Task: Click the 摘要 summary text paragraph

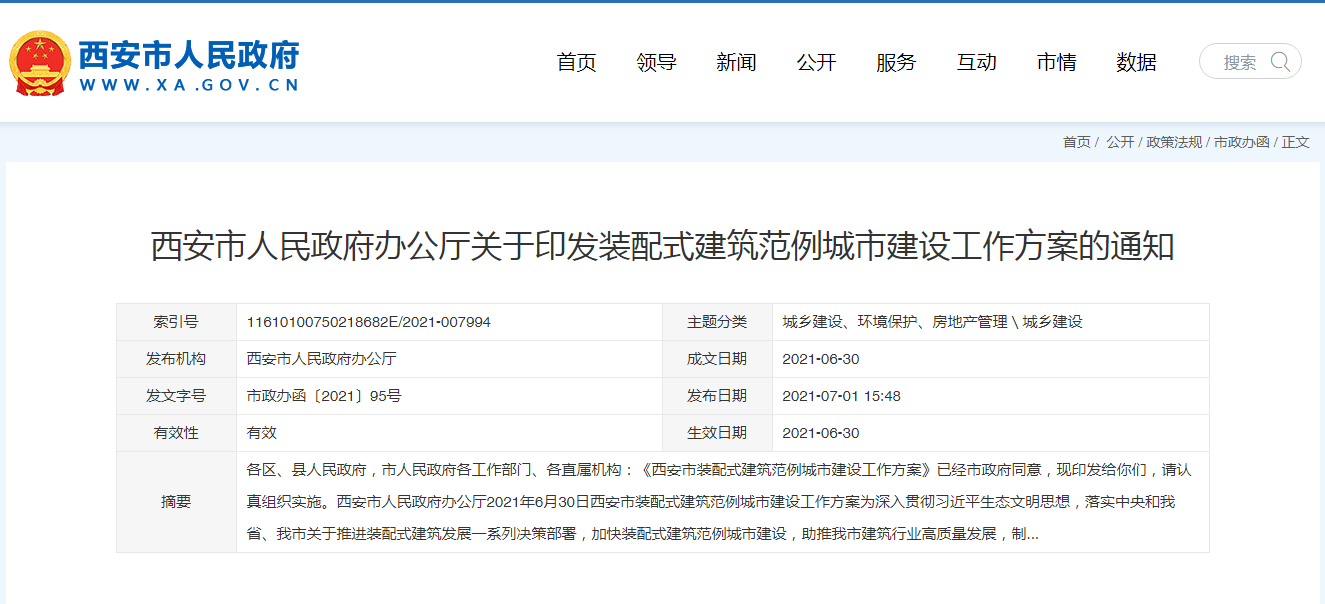Action: click(x=718, y=502)
